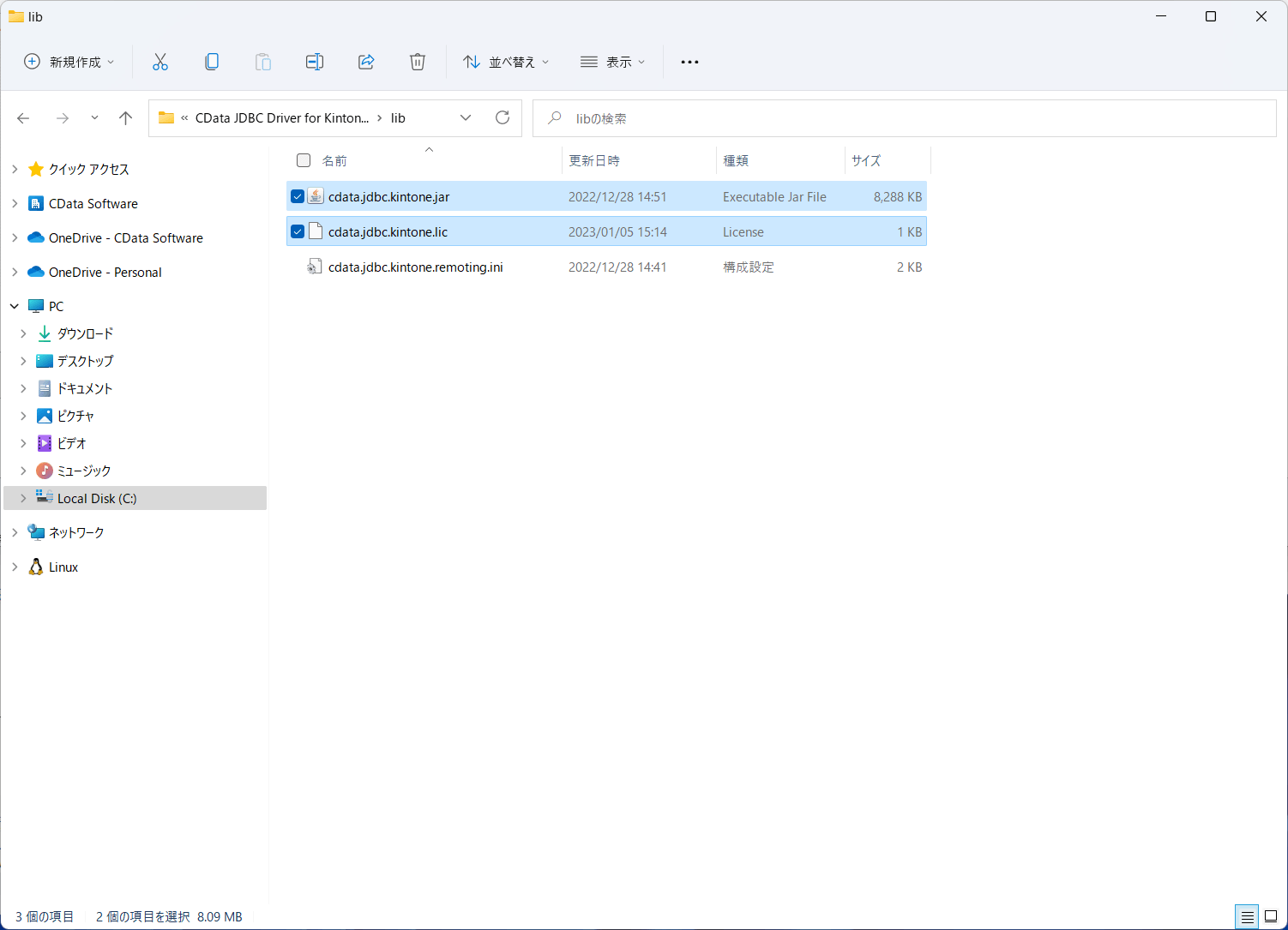Click the 8,288 KB size cell

(x=898, y=196)
